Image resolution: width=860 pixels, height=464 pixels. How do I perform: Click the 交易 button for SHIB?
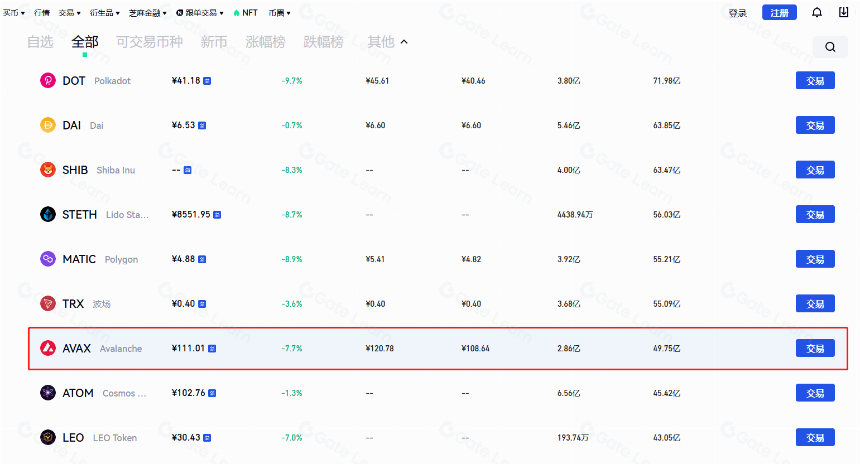(815, 170)
